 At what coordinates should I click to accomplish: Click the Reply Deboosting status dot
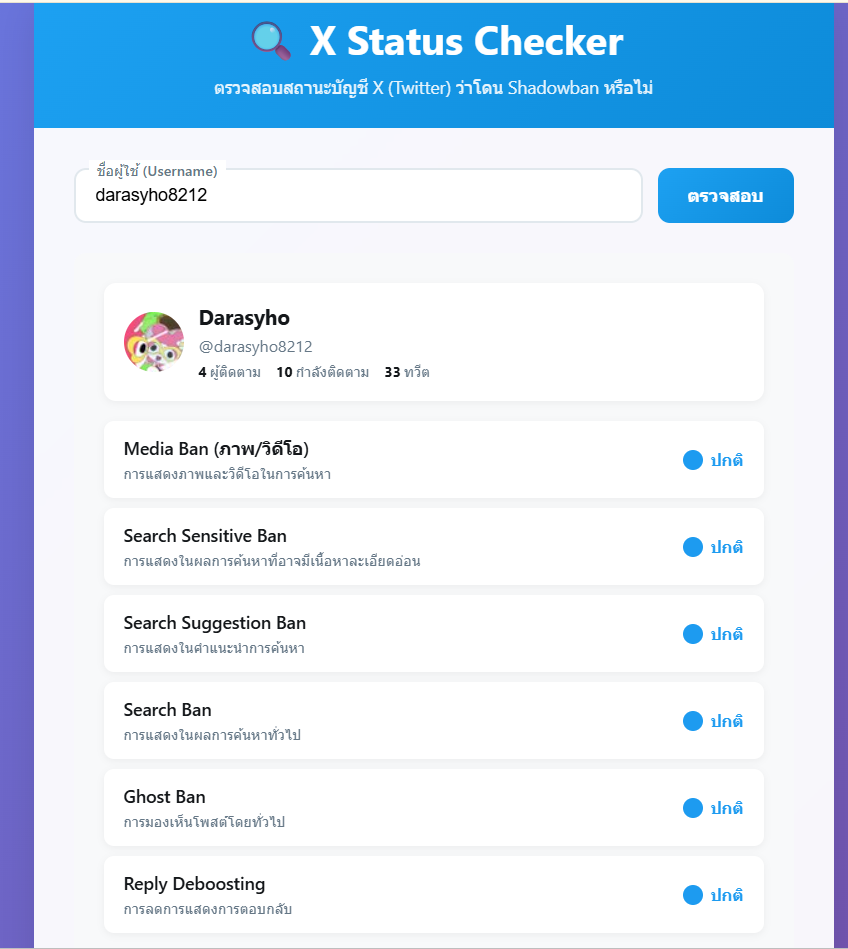point(692,895)
